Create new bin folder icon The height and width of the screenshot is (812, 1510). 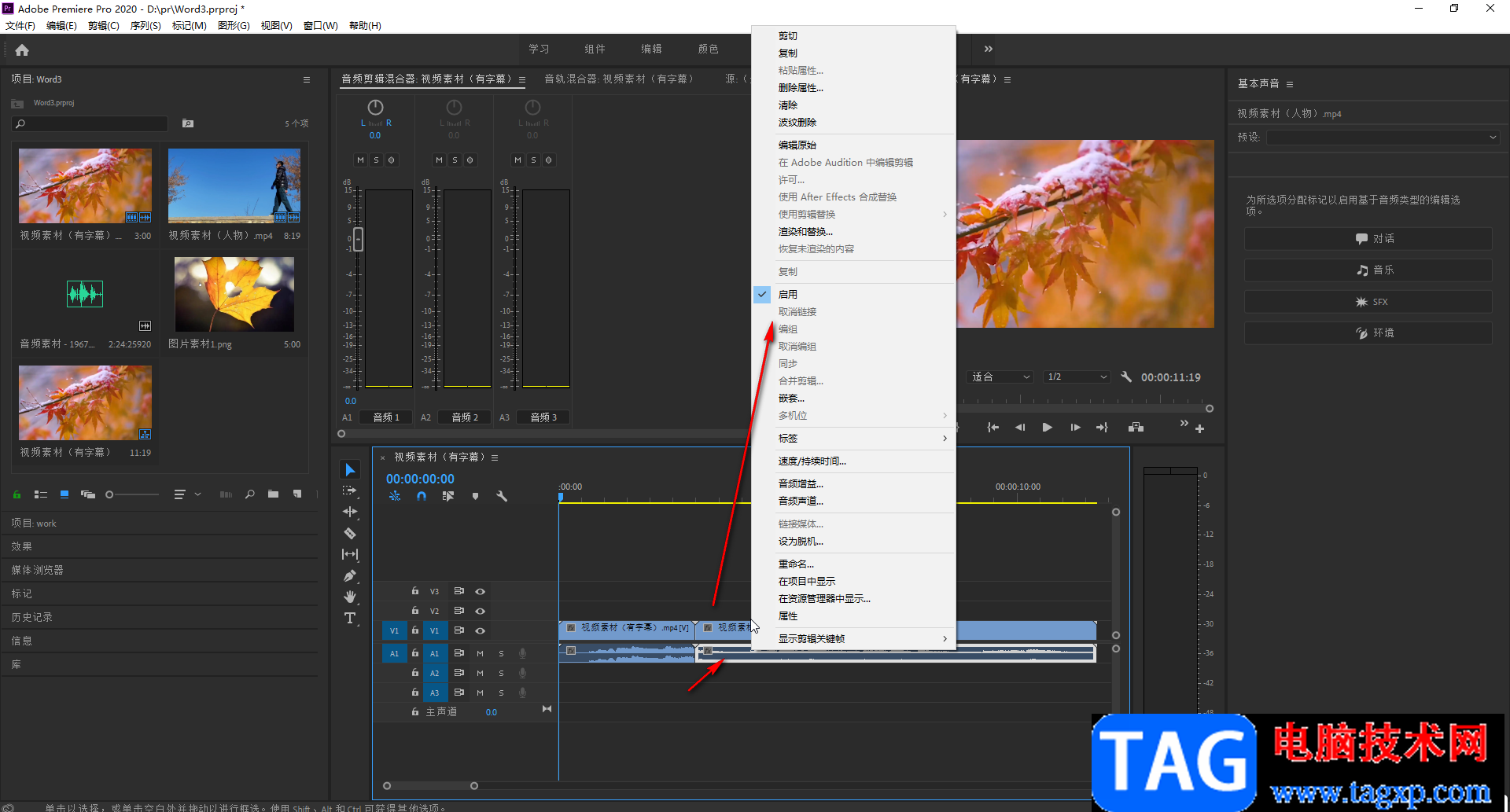[273, 494]
